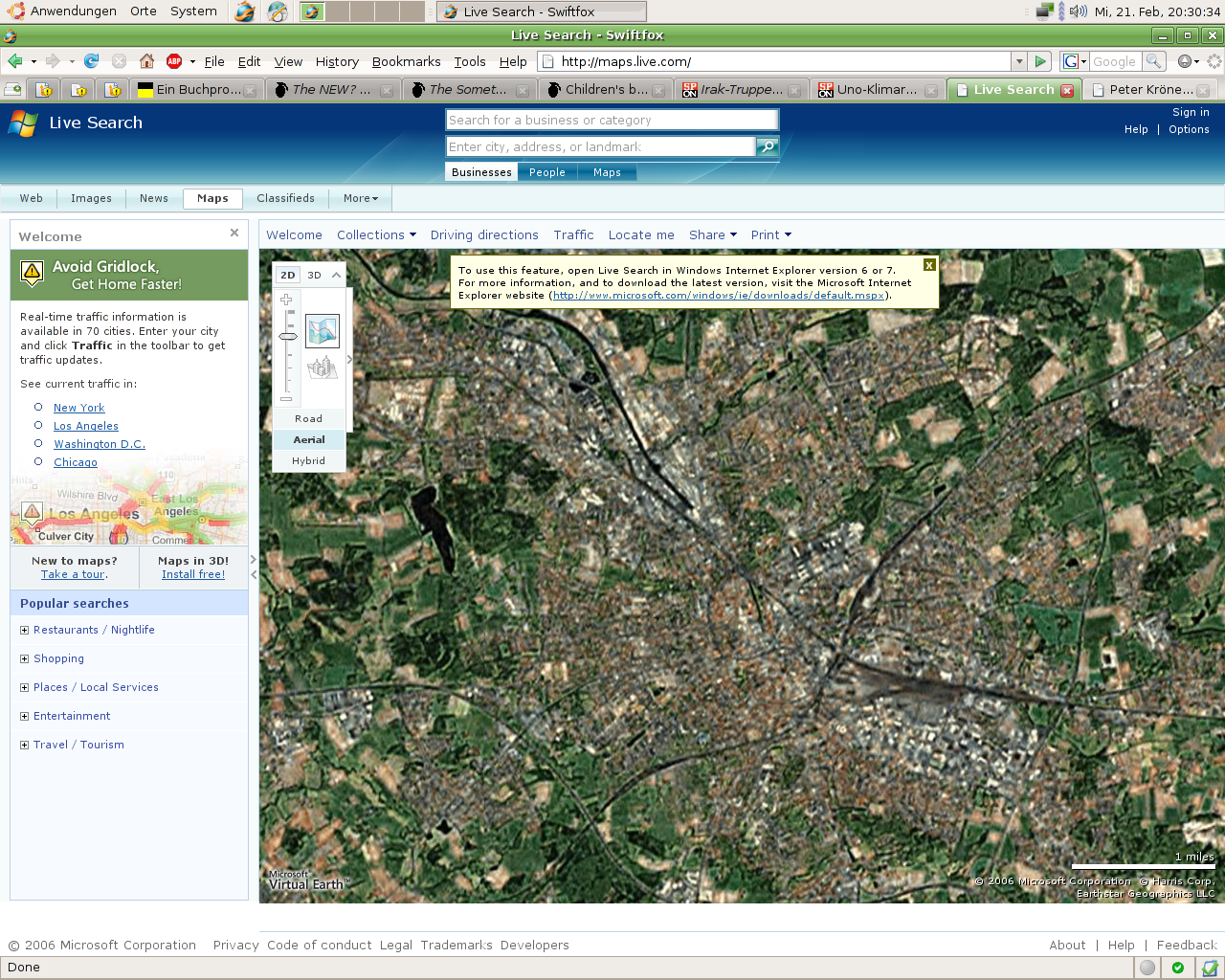1225x980 pixels.
Task: Open the Google search engine selector
Action: pyautogui.click(x=1075, y=61)
